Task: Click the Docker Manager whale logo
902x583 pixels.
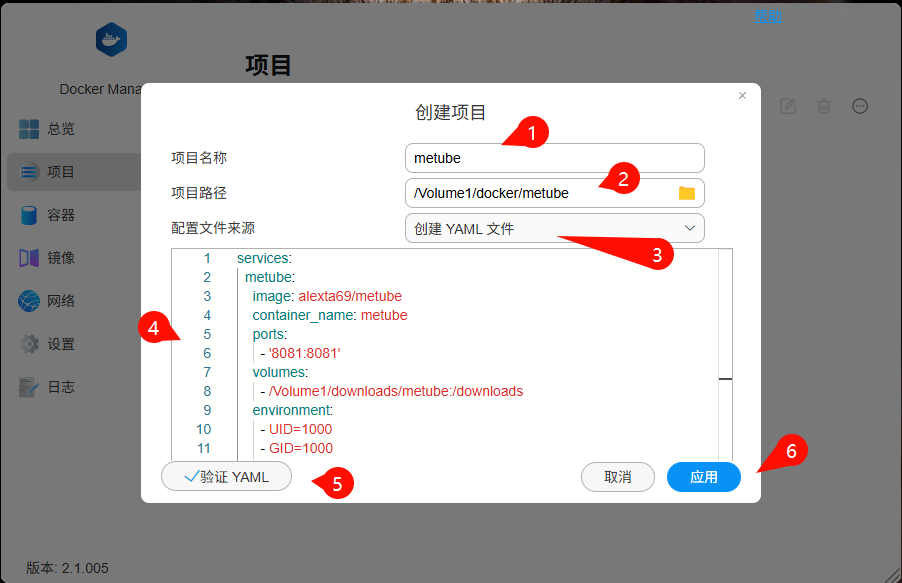Action: 111,40
